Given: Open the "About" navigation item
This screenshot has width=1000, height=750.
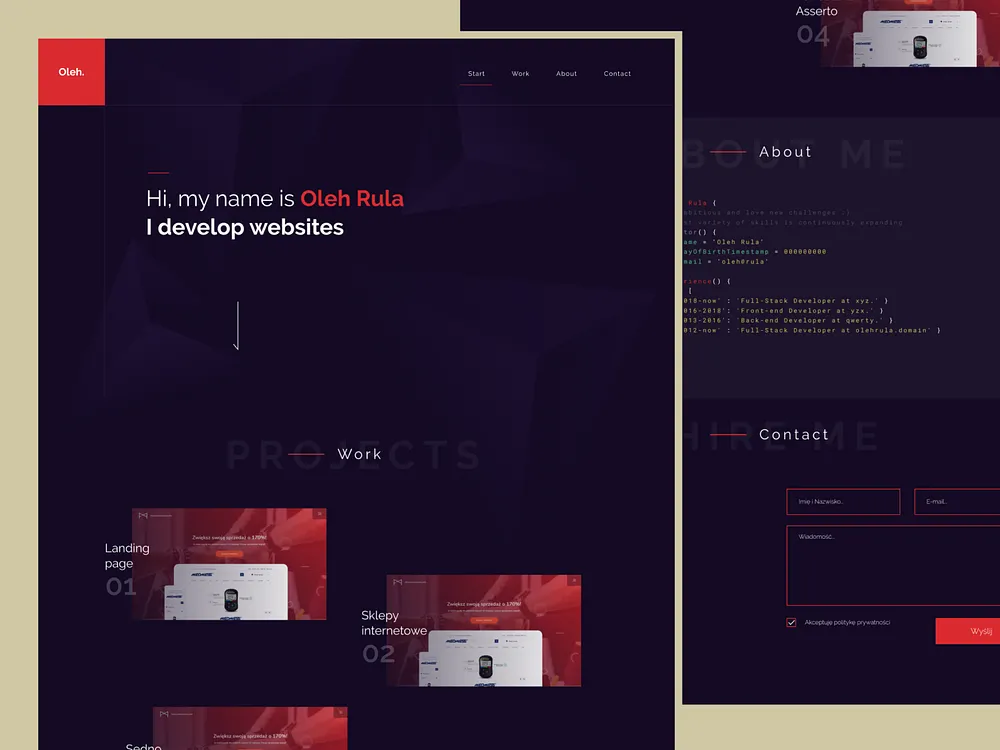Looking at the screenshot, I should [566, 73].
